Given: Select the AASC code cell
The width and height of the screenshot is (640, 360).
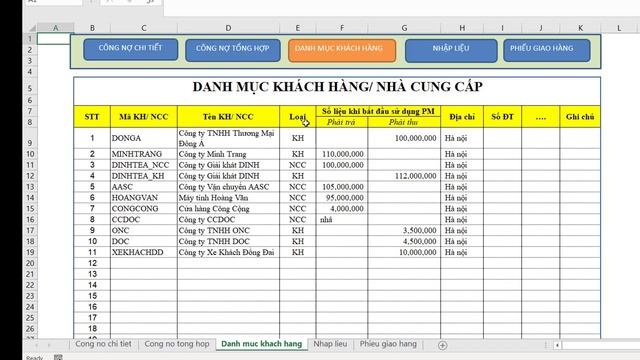Looking at the screenshot, I should coord(144,187).
